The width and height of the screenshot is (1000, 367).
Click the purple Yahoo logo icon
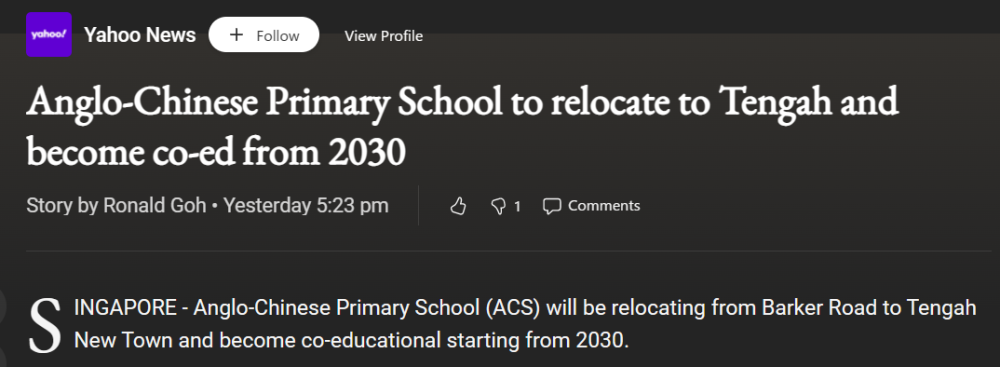(49, 34)
